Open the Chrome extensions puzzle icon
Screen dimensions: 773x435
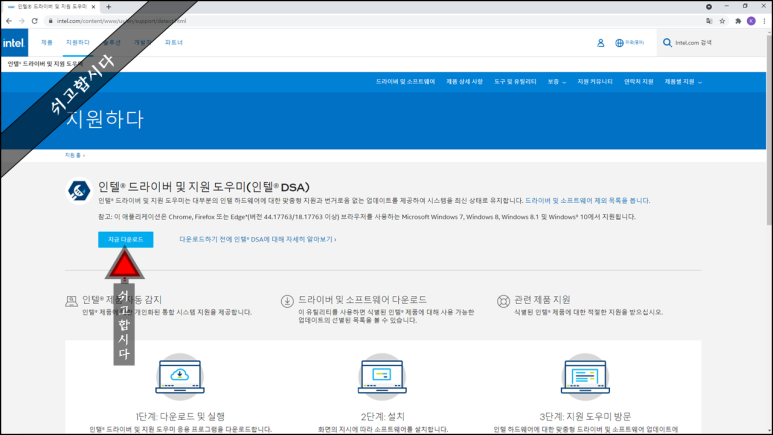pyautogui.click(x=738, y=21)
